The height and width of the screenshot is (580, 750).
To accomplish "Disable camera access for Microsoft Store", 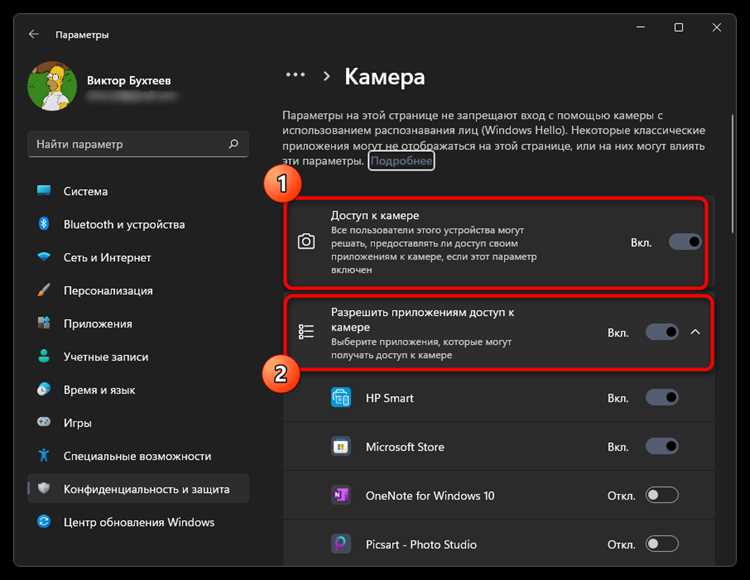I will (662, 446).
